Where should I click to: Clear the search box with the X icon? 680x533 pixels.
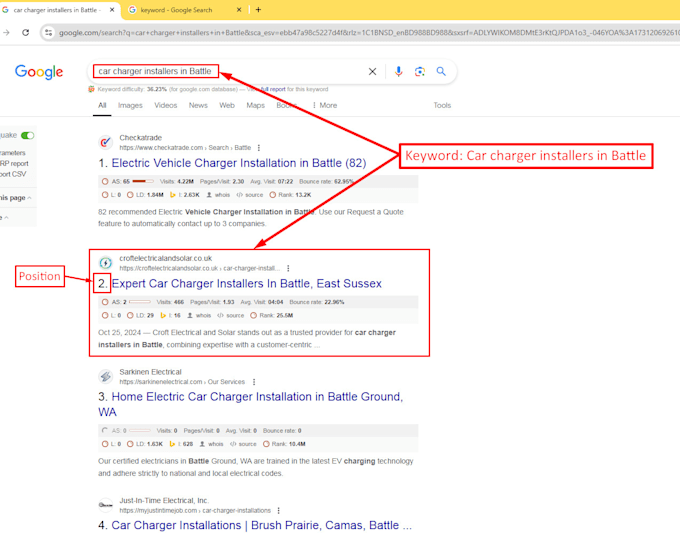pyautogui.click(x=372, y=72)
